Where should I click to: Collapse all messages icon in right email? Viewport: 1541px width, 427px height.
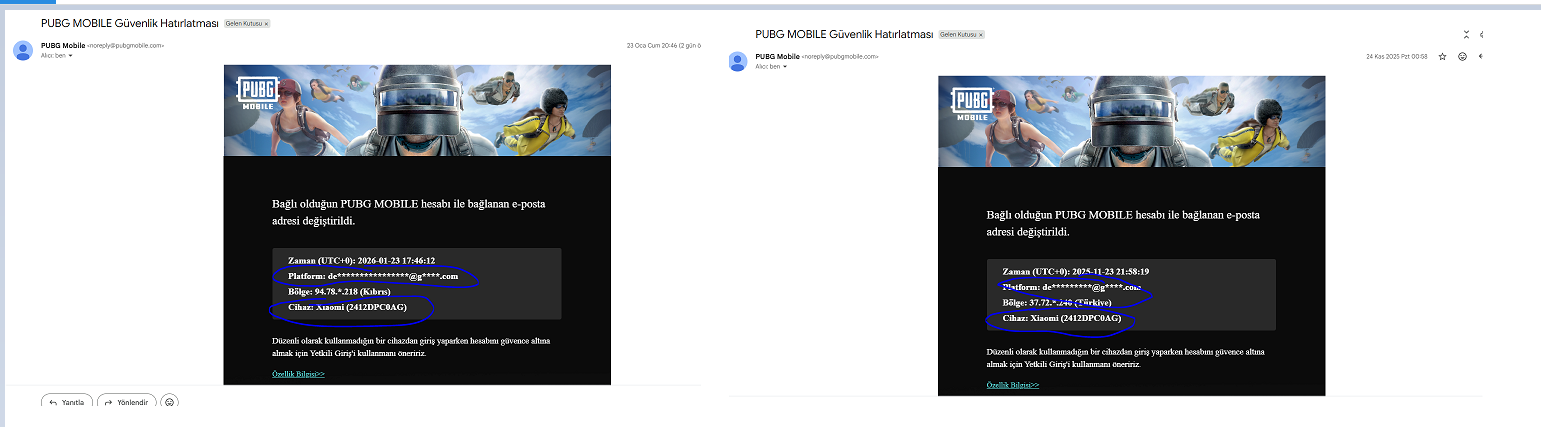point(1466,34)
